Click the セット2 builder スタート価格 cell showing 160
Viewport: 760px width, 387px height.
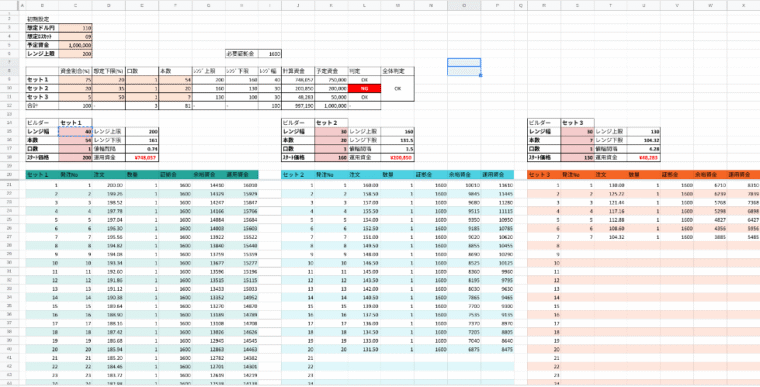pos(331,158)
